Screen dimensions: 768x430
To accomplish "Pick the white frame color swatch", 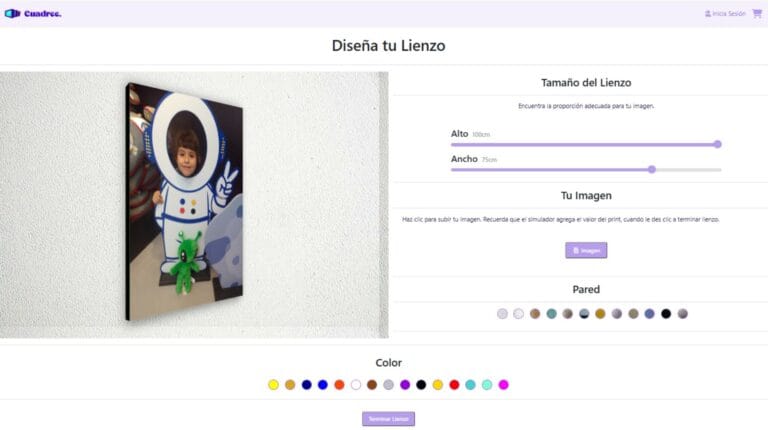I will 356,385.
